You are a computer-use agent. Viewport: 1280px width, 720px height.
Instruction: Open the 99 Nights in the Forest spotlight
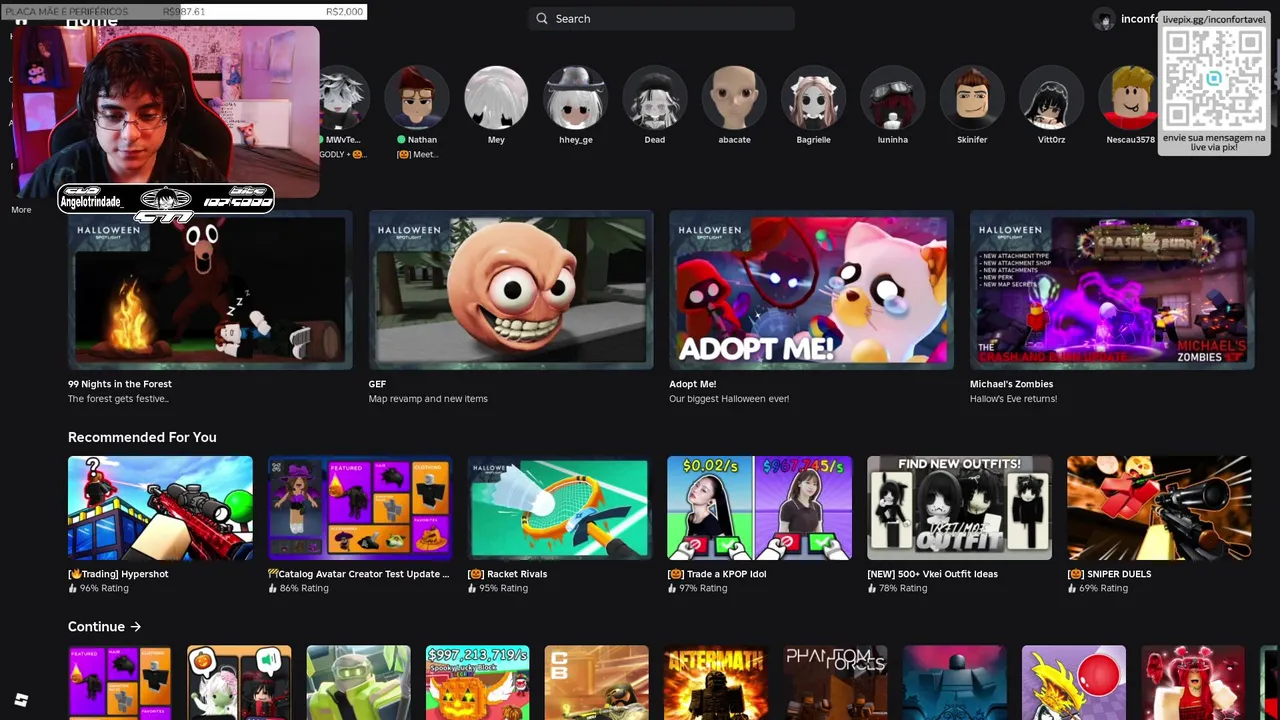[210, 290]
